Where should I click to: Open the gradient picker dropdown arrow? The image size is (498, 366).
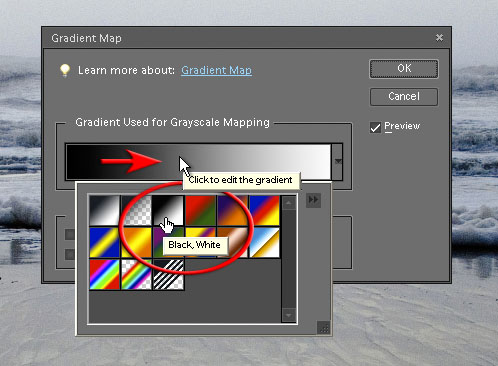point(337,162)
